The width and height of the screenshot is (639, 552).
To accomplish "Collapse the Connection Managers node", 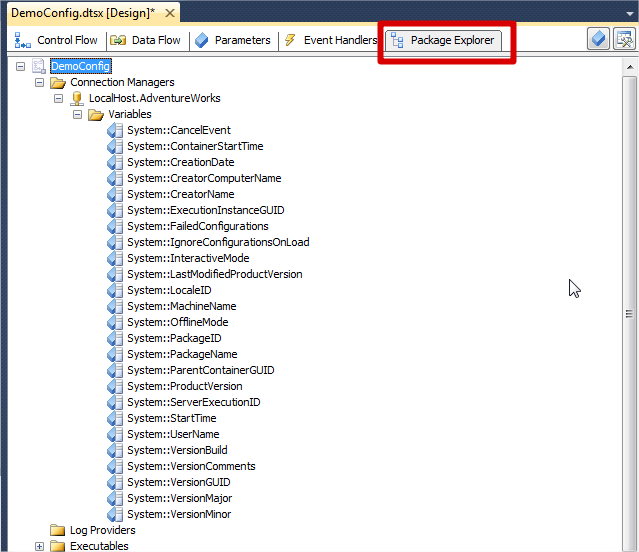I will 40,82.
